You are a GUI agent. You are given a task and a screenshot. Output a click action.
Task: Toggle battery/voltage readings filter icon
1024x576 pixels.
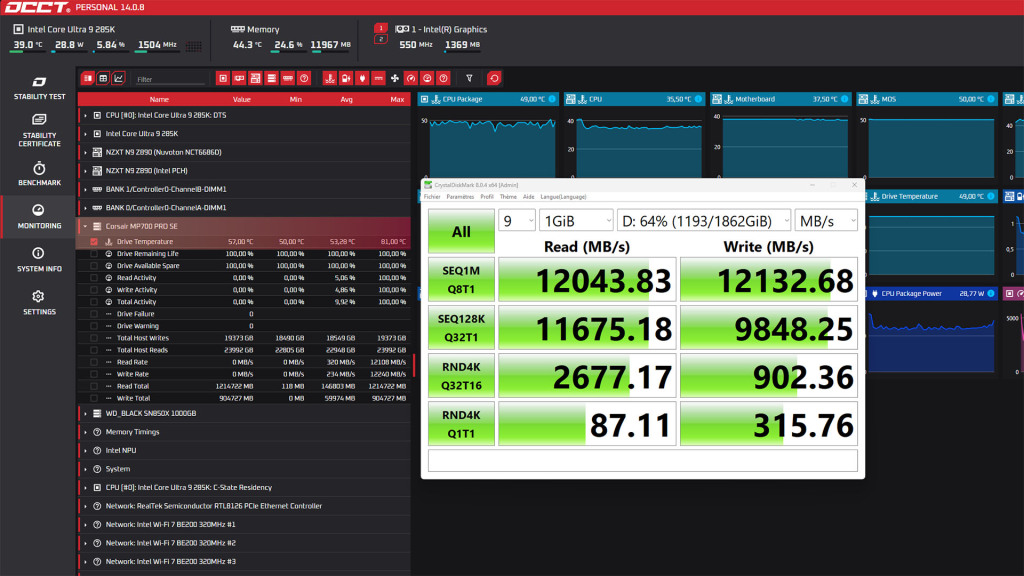tap(346, 78)
